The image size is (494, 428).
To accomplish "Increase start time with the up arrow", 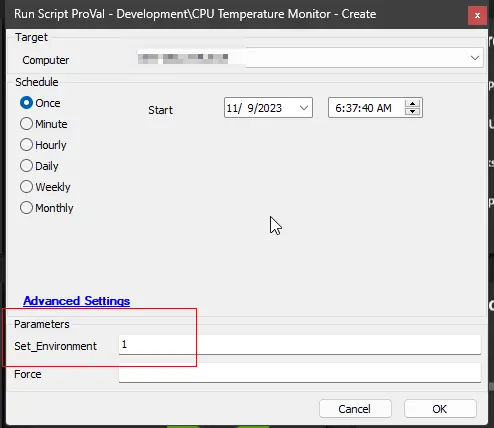I will [412, 104].
